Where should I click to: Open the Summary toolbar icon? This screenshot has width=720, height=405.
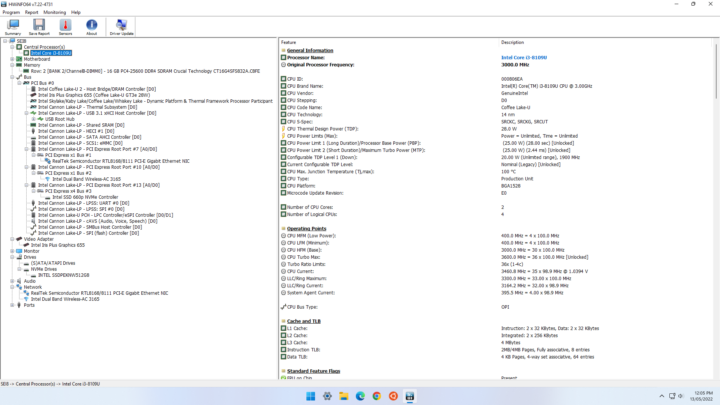13,27
